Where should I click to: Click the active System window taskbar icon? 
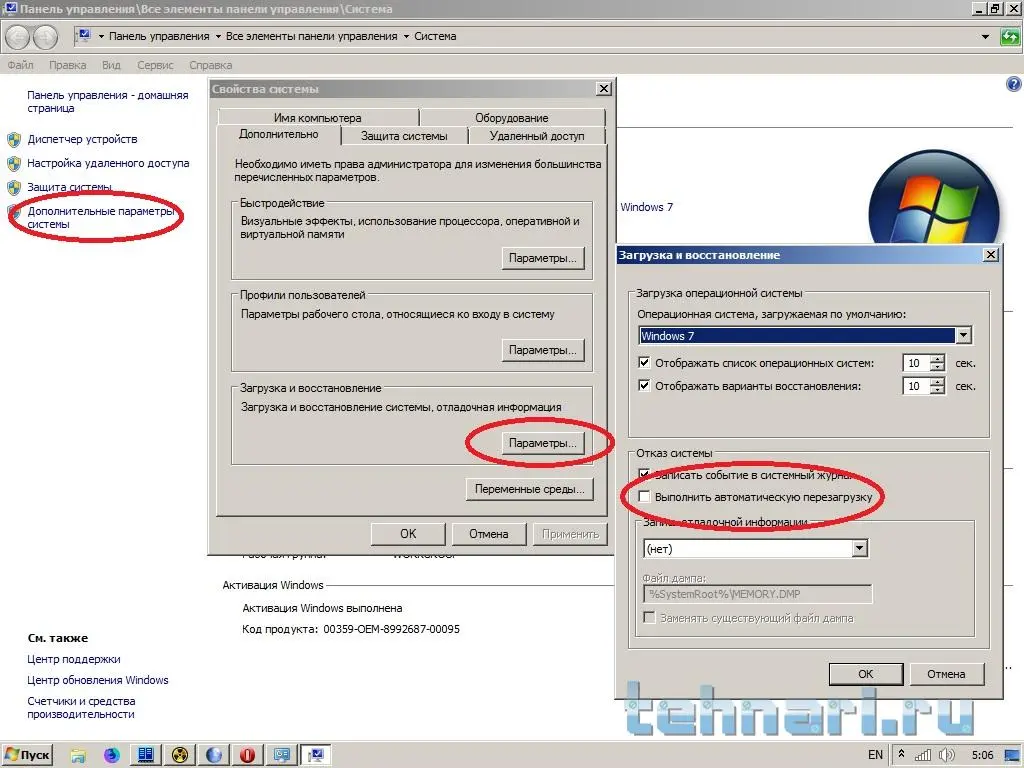pos(316,755)
